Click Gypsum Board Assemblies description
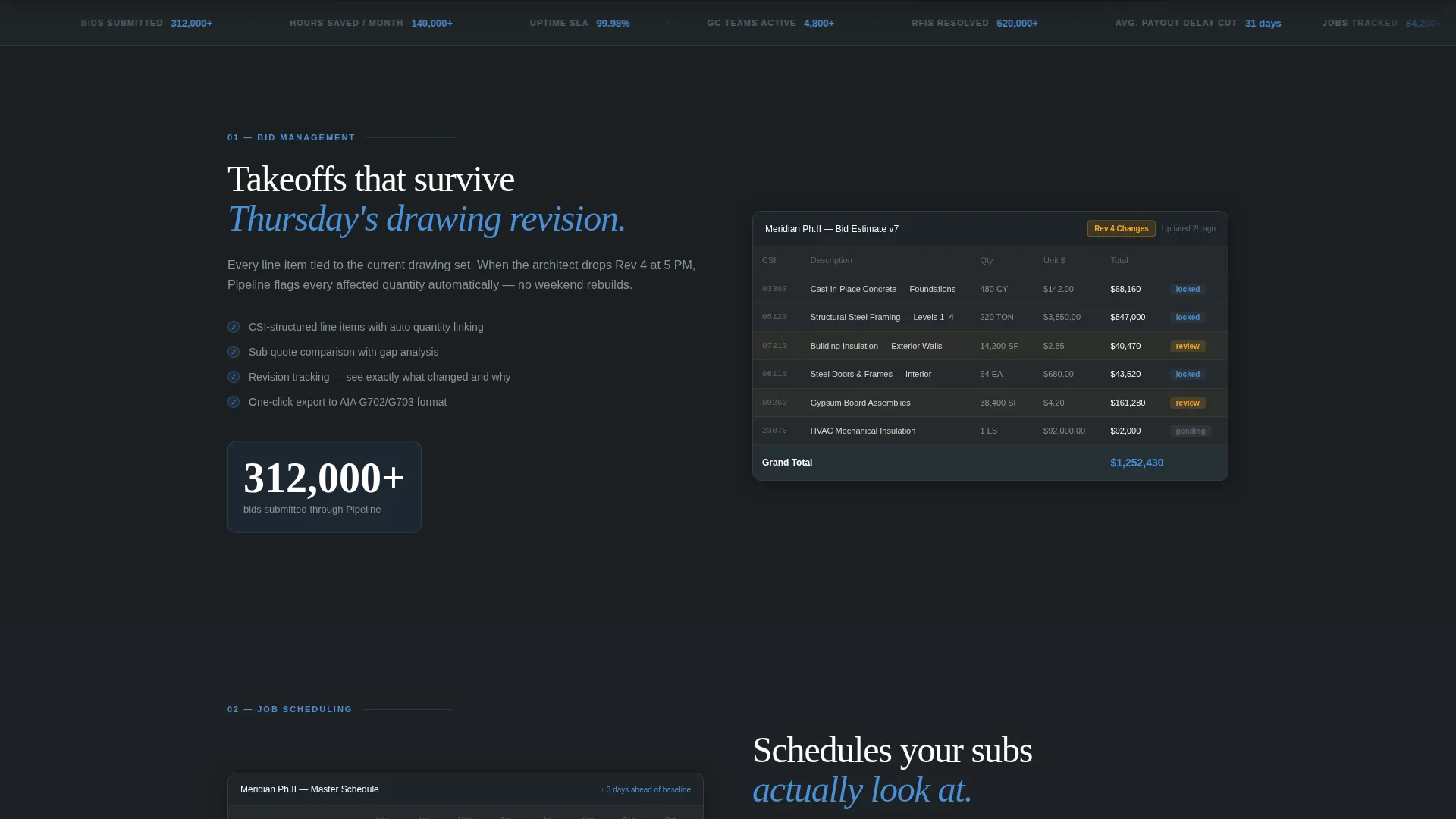Screen dimensions: 1456x819 pos(860,403)
